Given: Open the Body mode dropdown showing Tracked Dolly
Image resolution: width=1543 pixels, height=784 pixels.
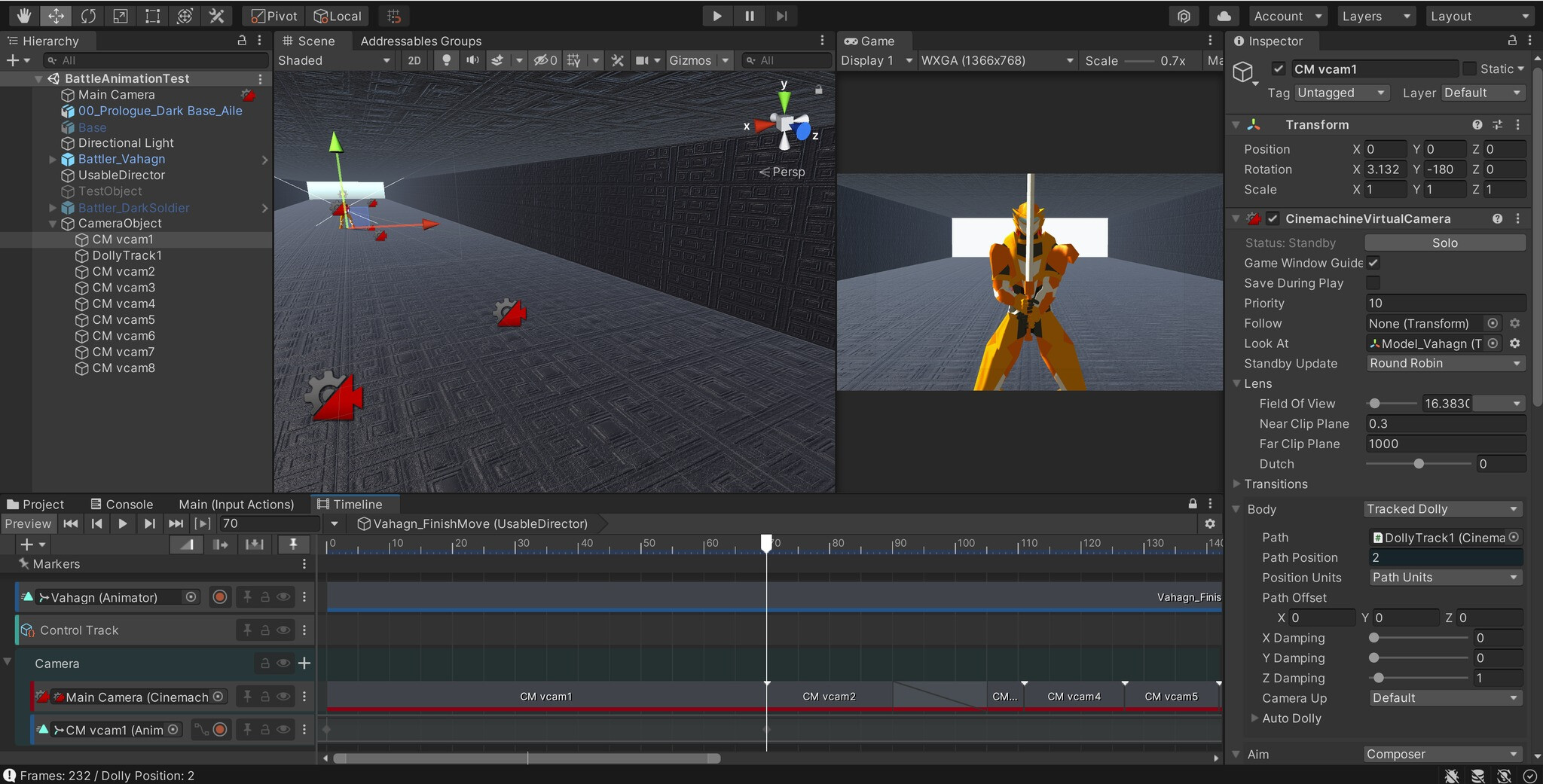Looking at the screenshot, I should click(1441, 509).
